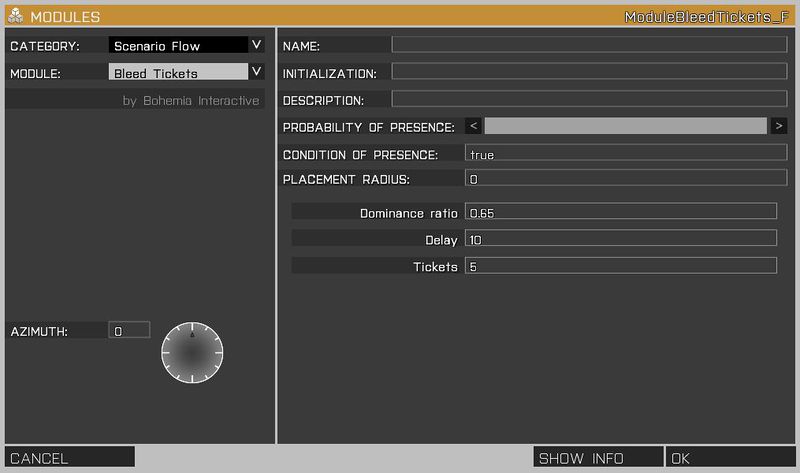Select the Placement Radius field

626,179
